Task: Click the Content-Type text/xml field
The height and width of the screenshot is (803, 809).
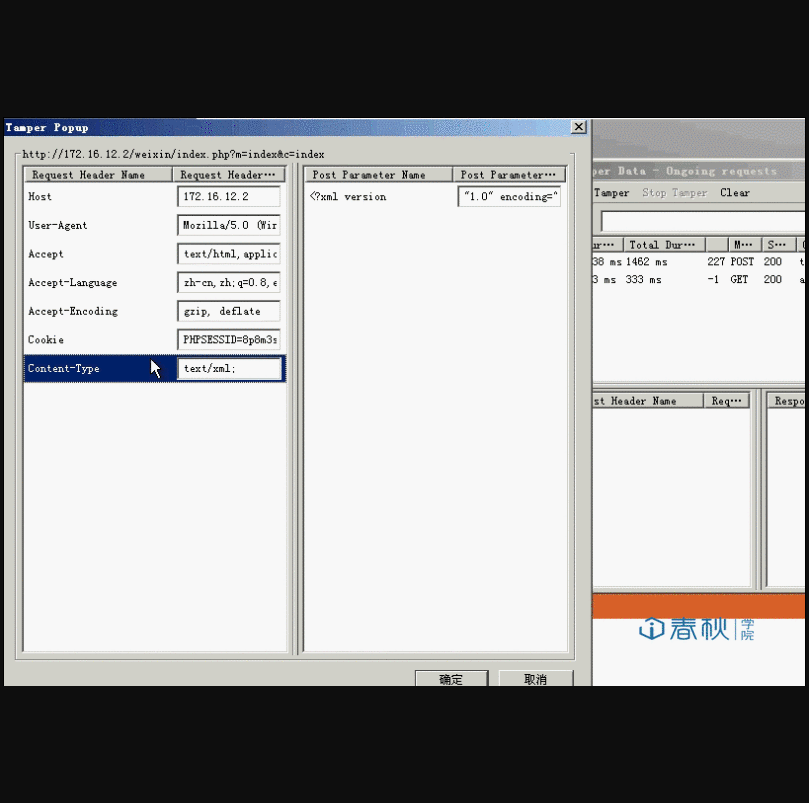Action: tap(229, 368)
